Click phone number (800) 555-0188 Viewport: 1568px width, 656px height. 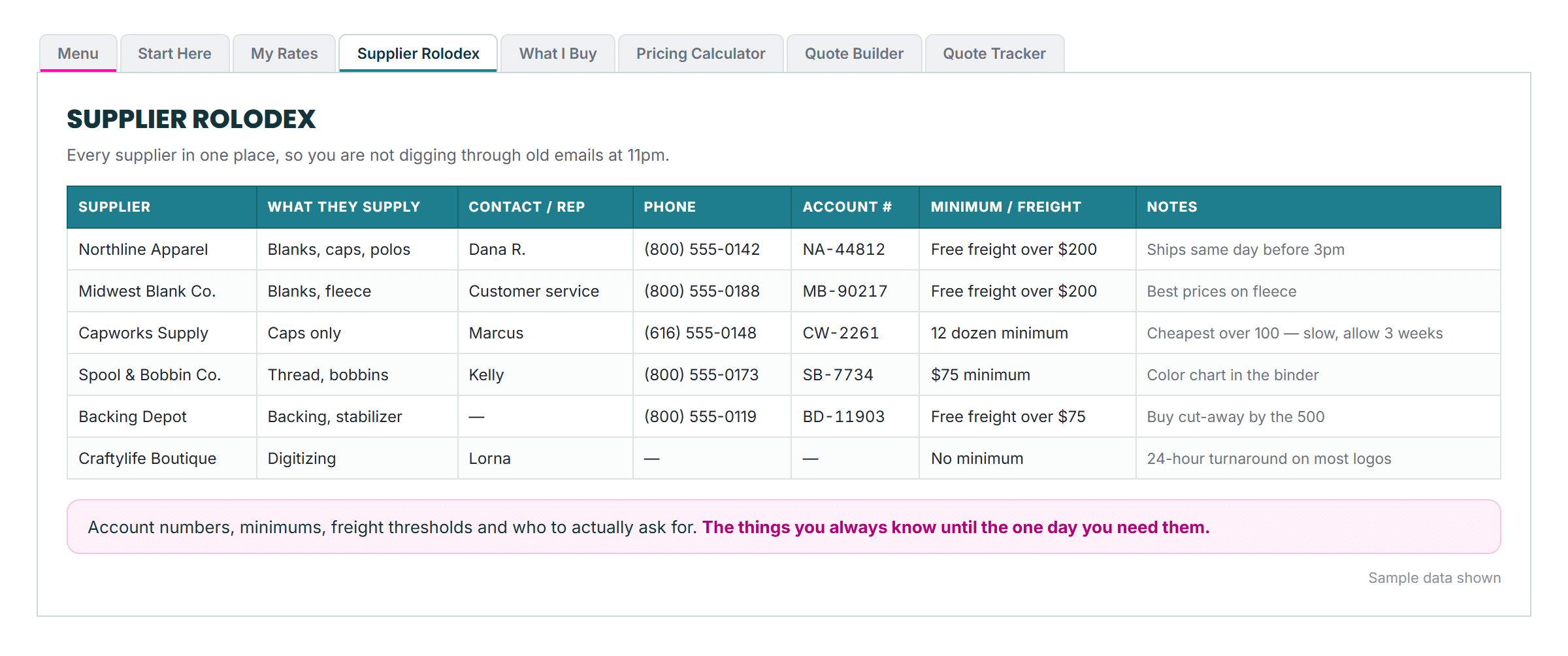click(x=712, y=291)
